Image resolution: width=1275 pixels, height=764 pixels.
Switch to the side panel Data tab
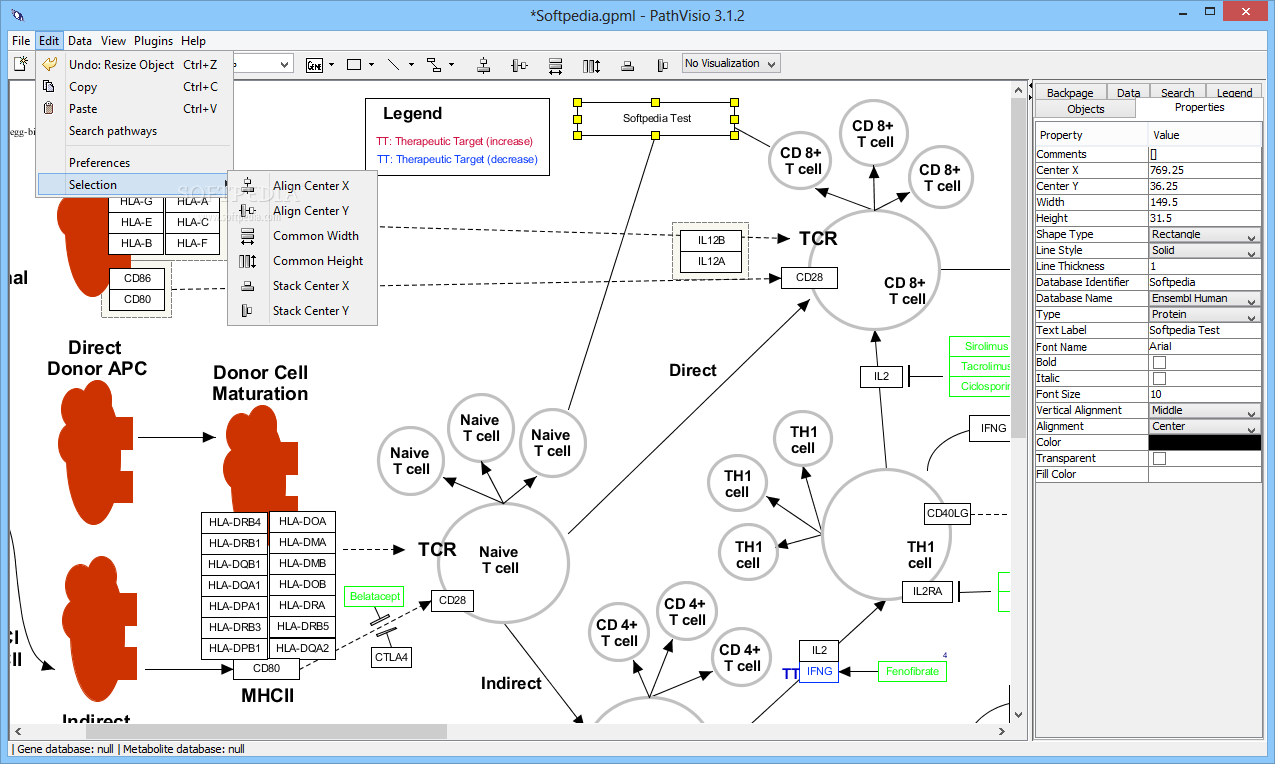(x=1128, y=93)
